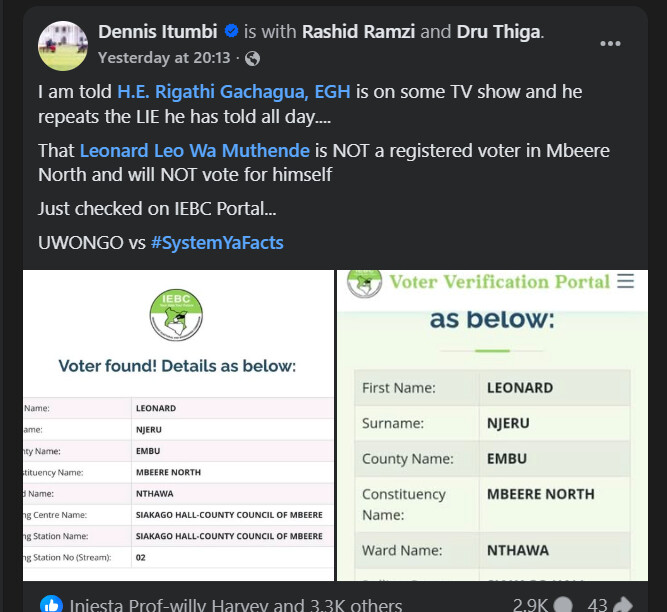The width and height of the screenshot is (667, 612).
Task: Click the small IEBC logo in right image
Action: 364,282
